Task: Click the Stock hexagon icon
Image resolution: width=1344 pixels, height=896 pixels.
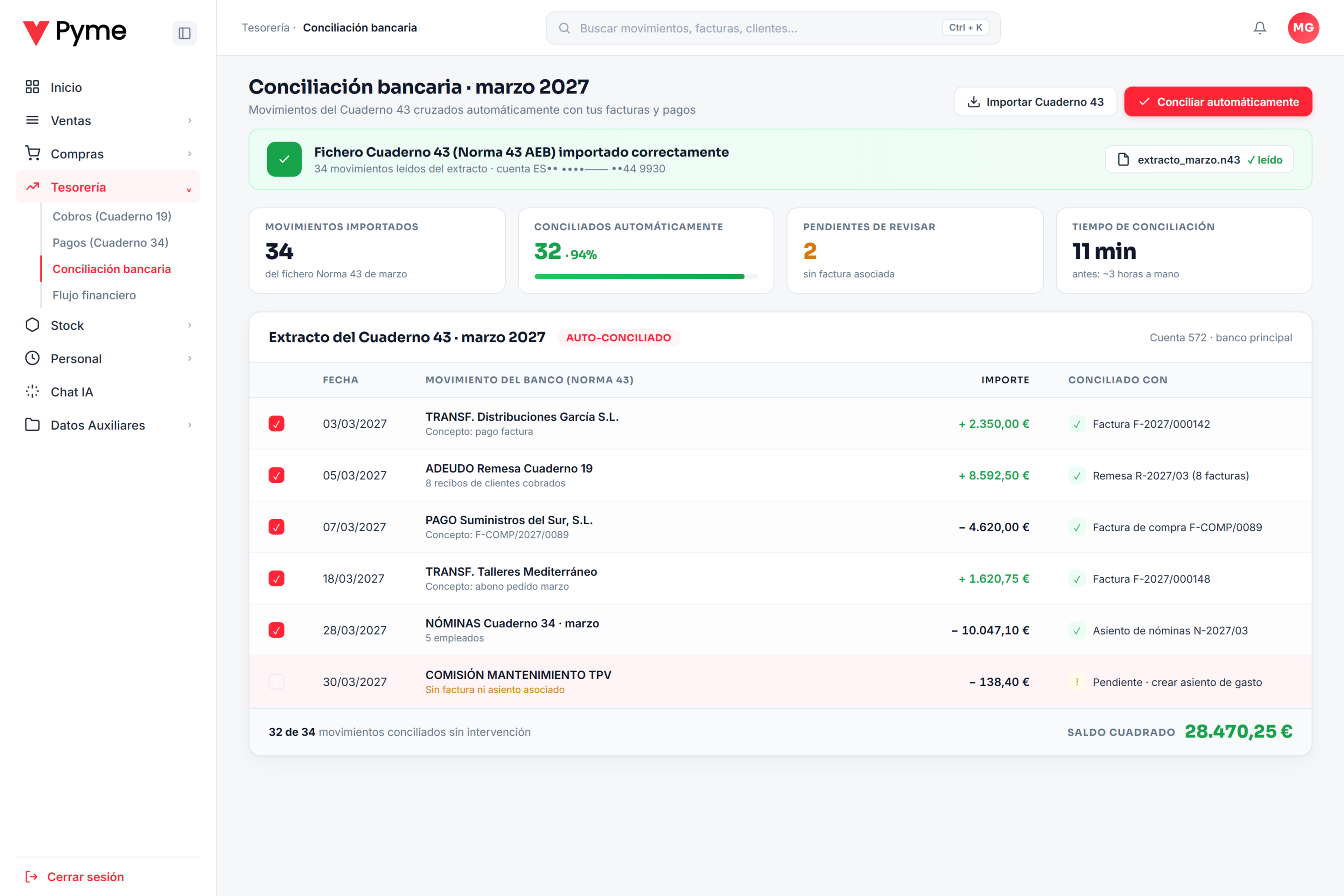Action: [x=33, y=325]
